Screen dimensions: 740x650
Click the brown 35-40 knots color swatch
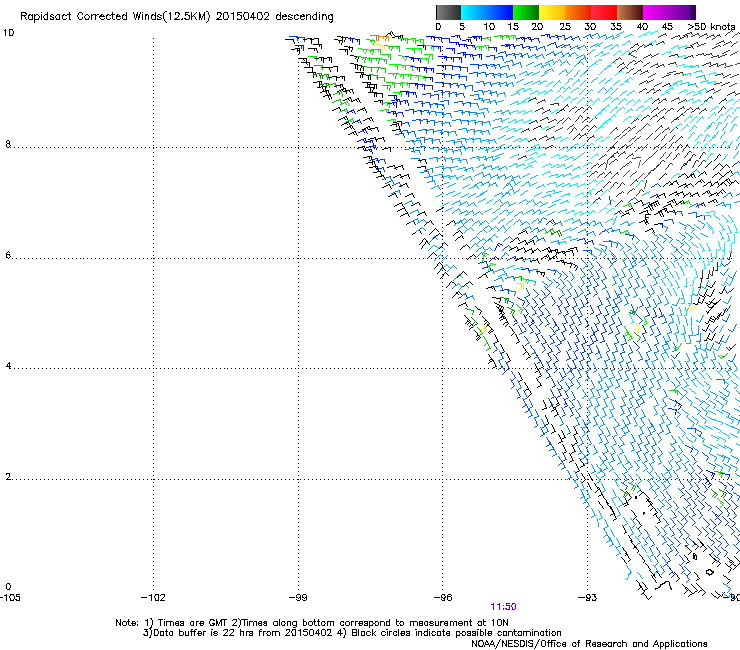pyautogui.click(x=630, y=12)
